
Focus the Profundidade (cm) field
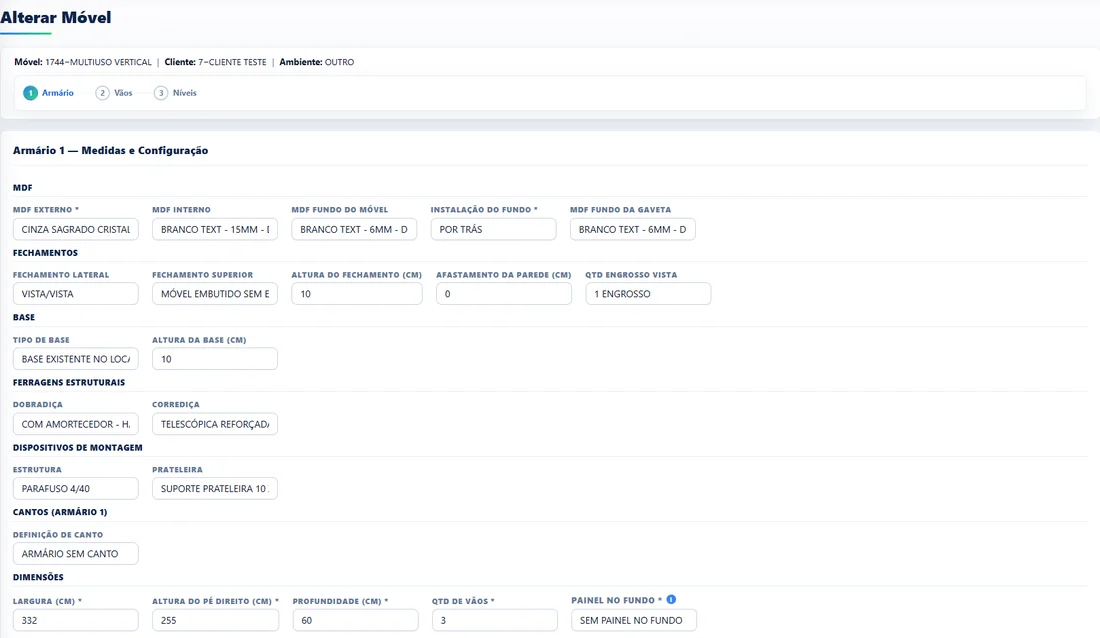click(356, 620)
